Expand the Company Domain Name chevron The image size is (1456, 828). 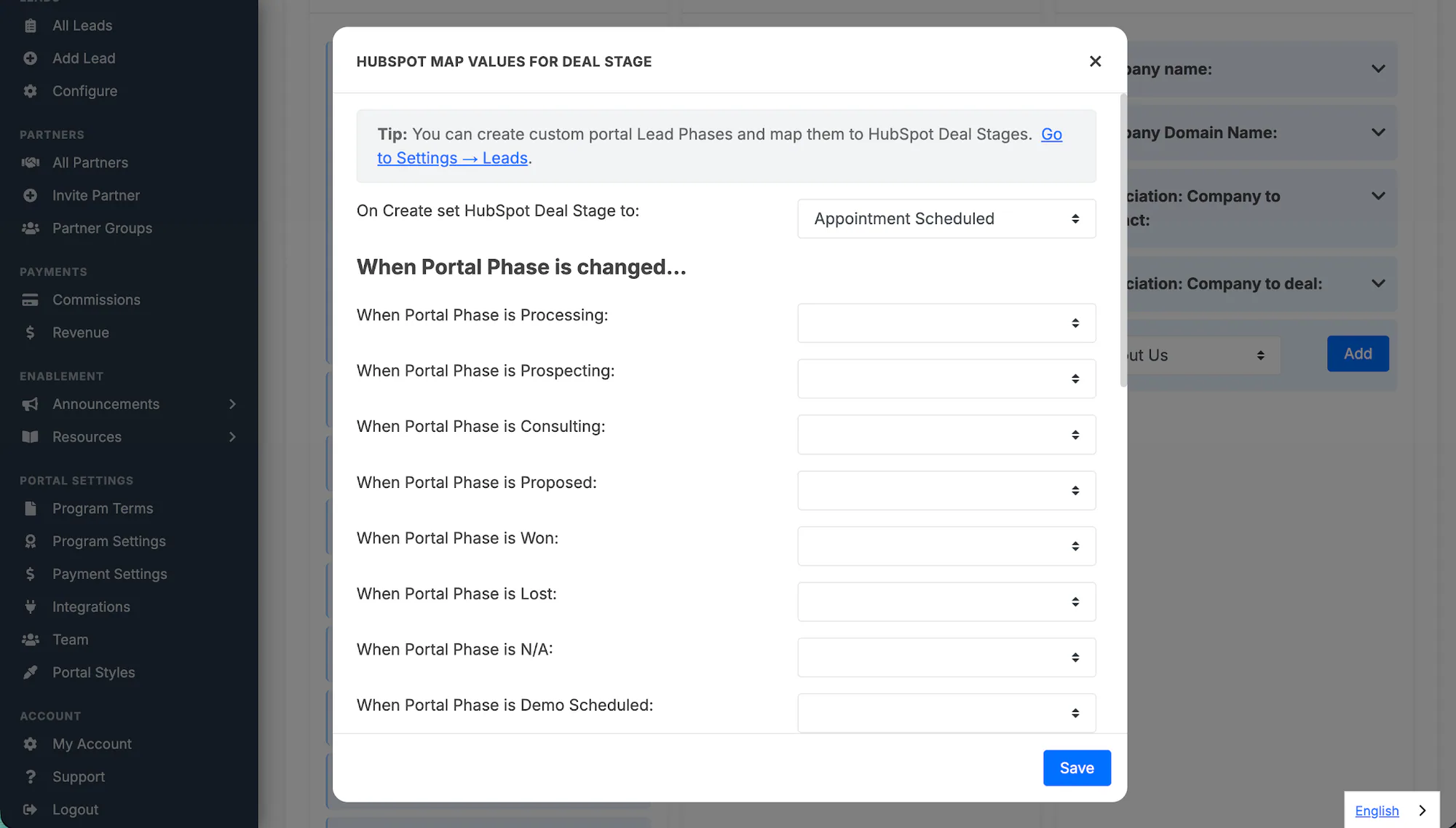pyautogui.click(x=1378, y=133)
